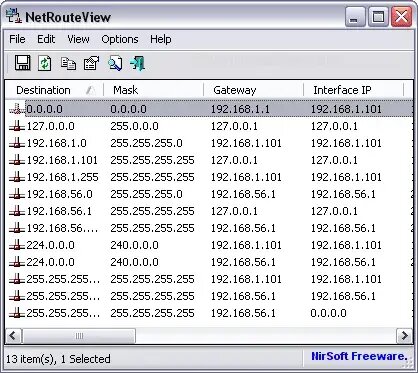Open the File menu
The image size is (418, 373).
(17, 39)
